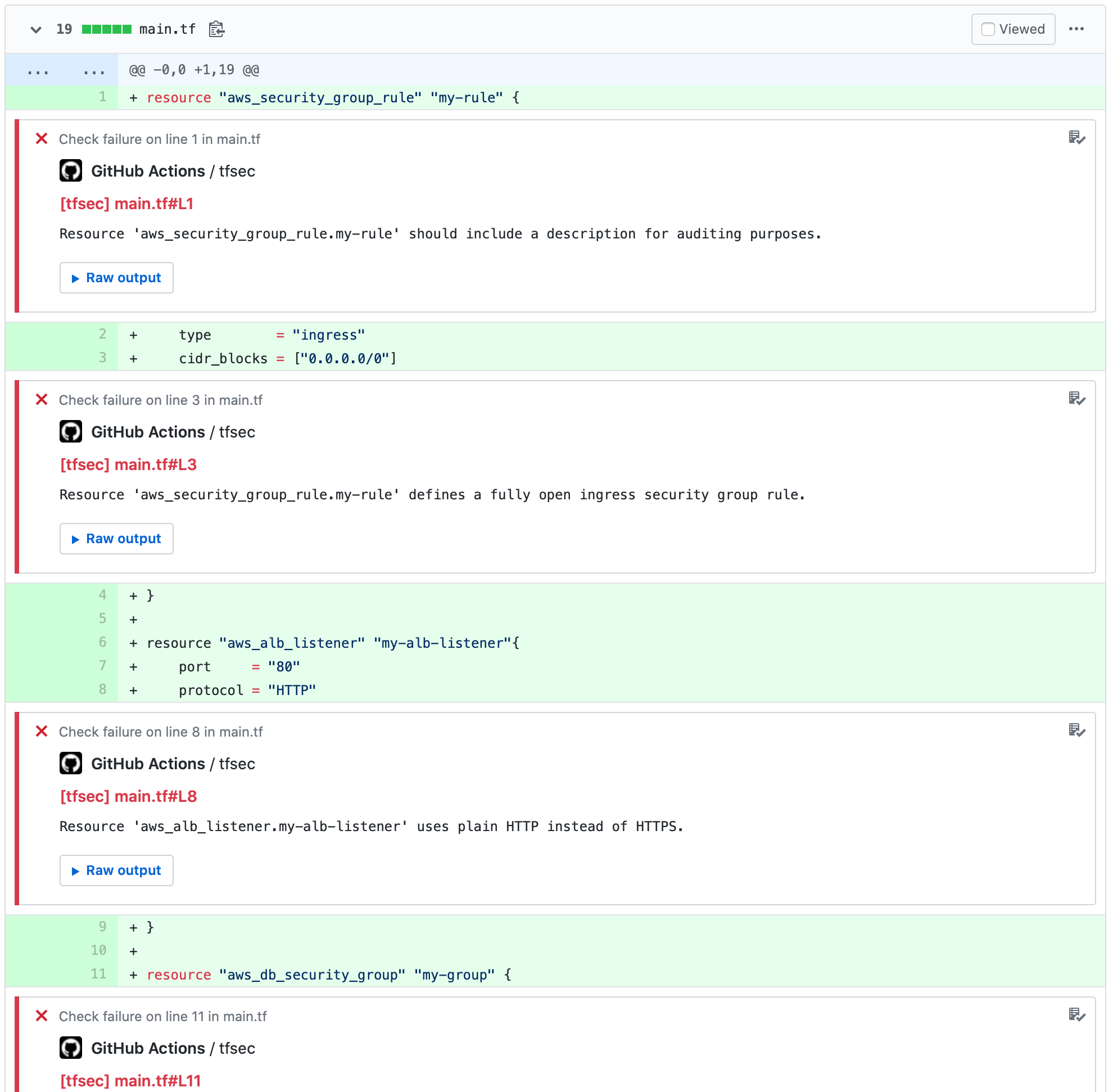The width and height of the screenshot is (1113, 1092).
Task: Click the copy feedback icon for L1 failure
Action: click(x=1078, y=138)
